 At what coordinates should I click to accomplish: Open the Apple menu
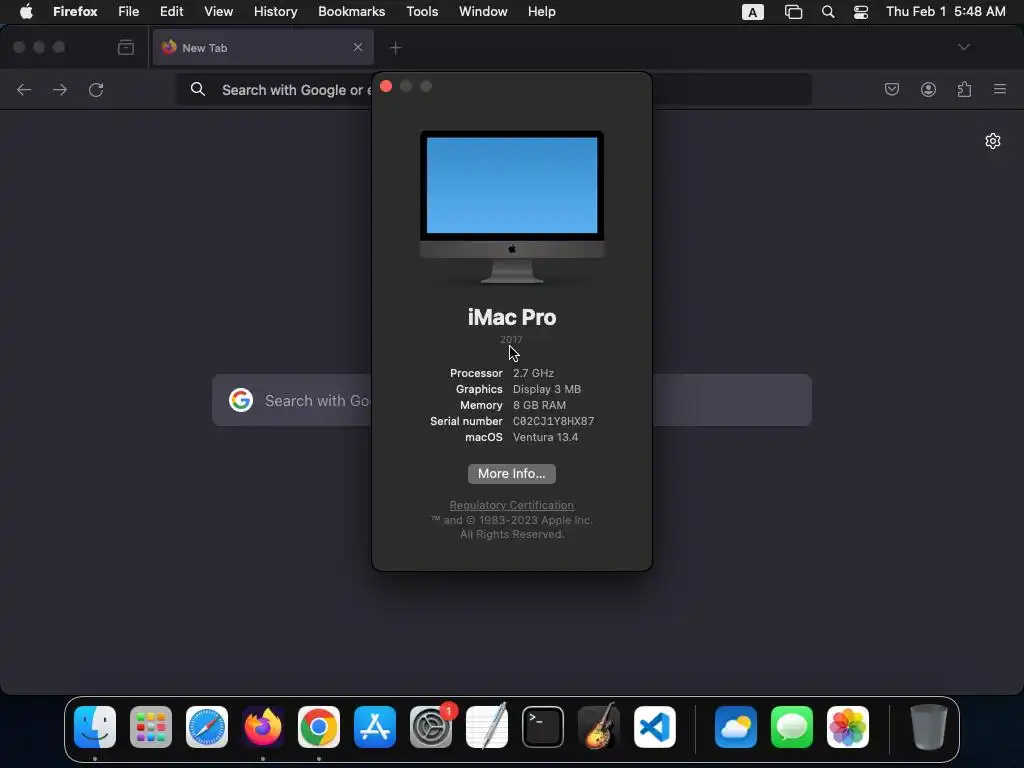tap(26, 12)
